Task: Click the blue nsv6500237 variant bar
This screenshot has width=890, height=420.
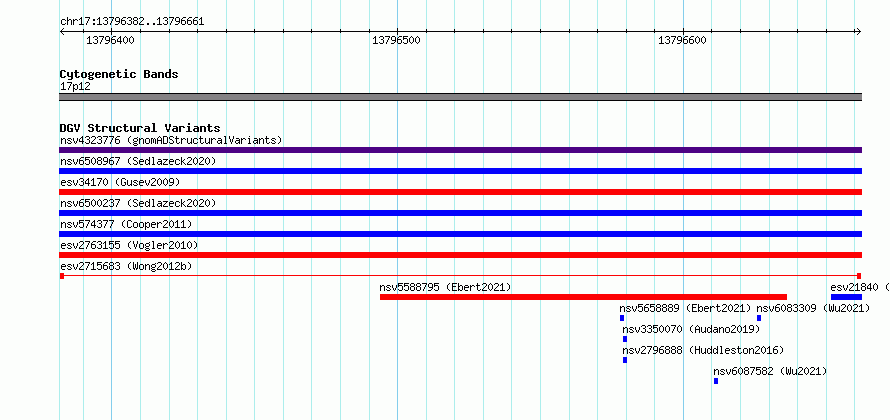Action: click(460, 213)
